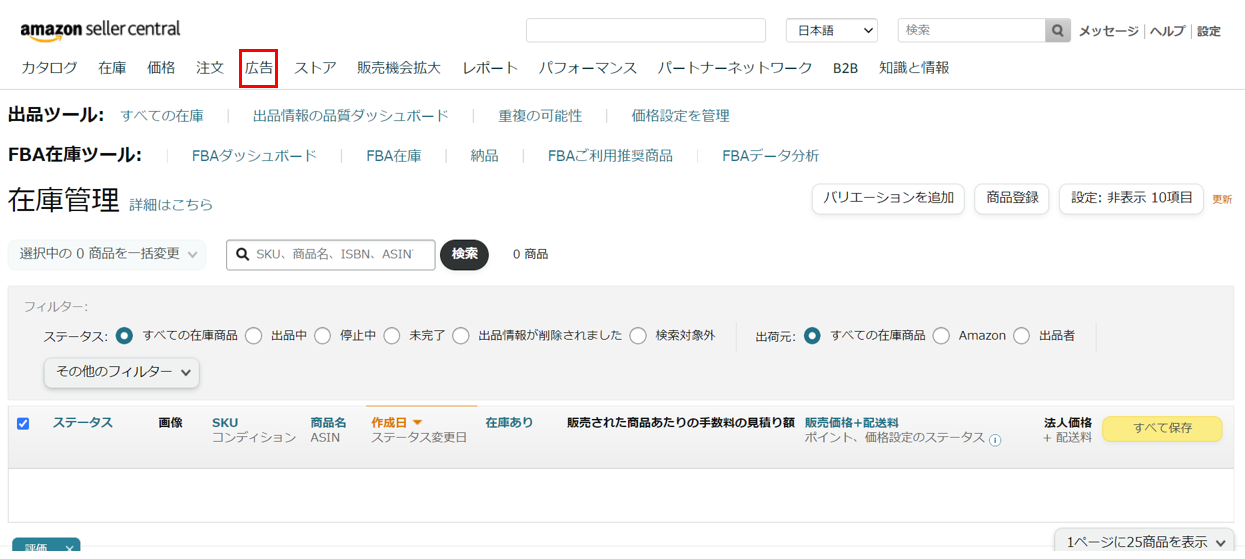
Task: Sort by 作成日 using the arrow
Action: click(x=417, y=423)
